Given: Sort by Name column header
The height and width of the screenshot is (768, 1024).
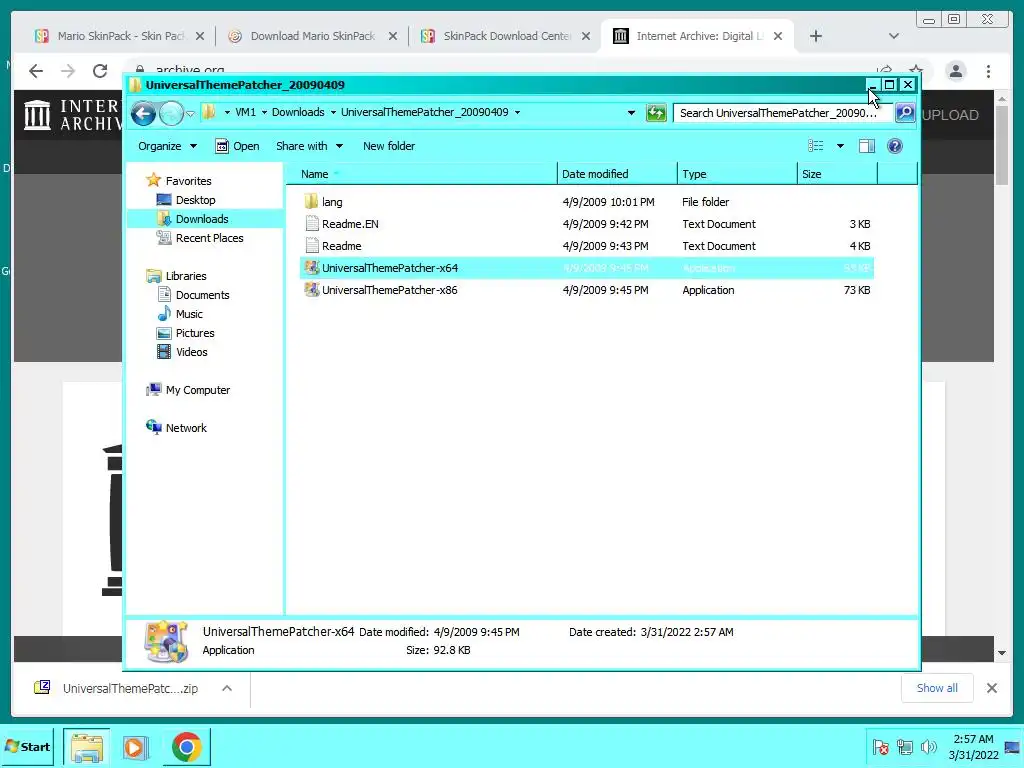Looking at the screenshot, I should pyautogui.click(x=421, y=174).
